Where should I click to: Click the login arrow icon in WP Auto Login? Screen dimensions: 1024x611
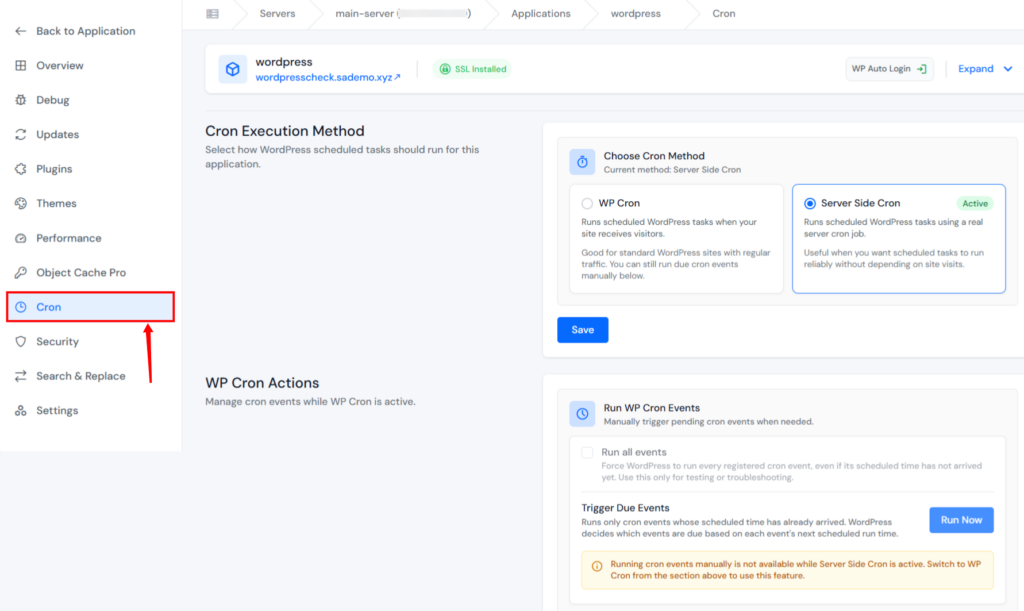(x=921, y=69)
